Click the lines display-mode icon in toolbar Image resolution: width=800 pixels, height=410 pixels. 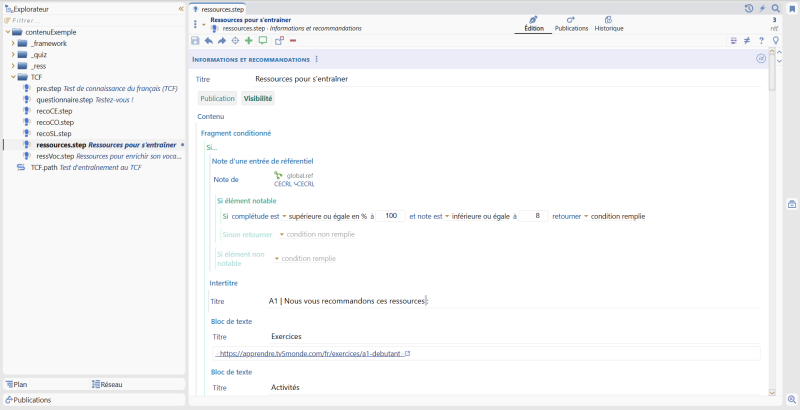pos(734,41)
